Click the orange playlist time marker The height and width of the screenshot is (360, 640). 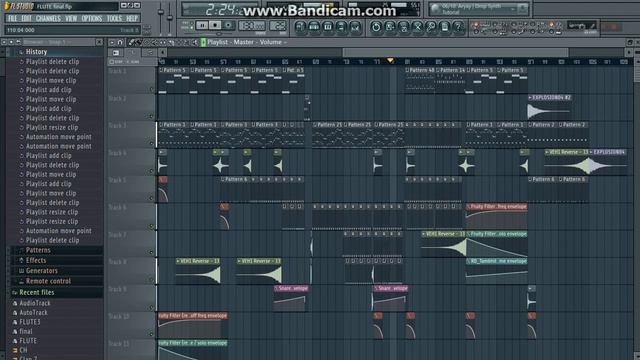(x=390, y=61)
